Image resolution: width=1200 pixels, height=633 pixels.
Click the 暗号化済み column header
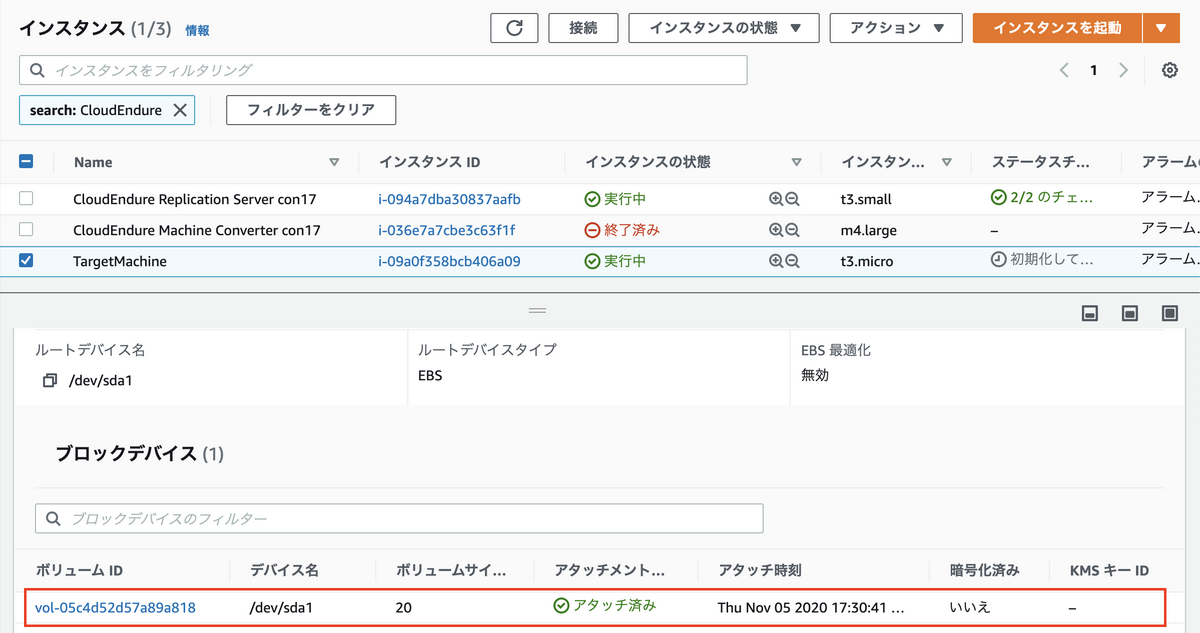pos(985,570)
